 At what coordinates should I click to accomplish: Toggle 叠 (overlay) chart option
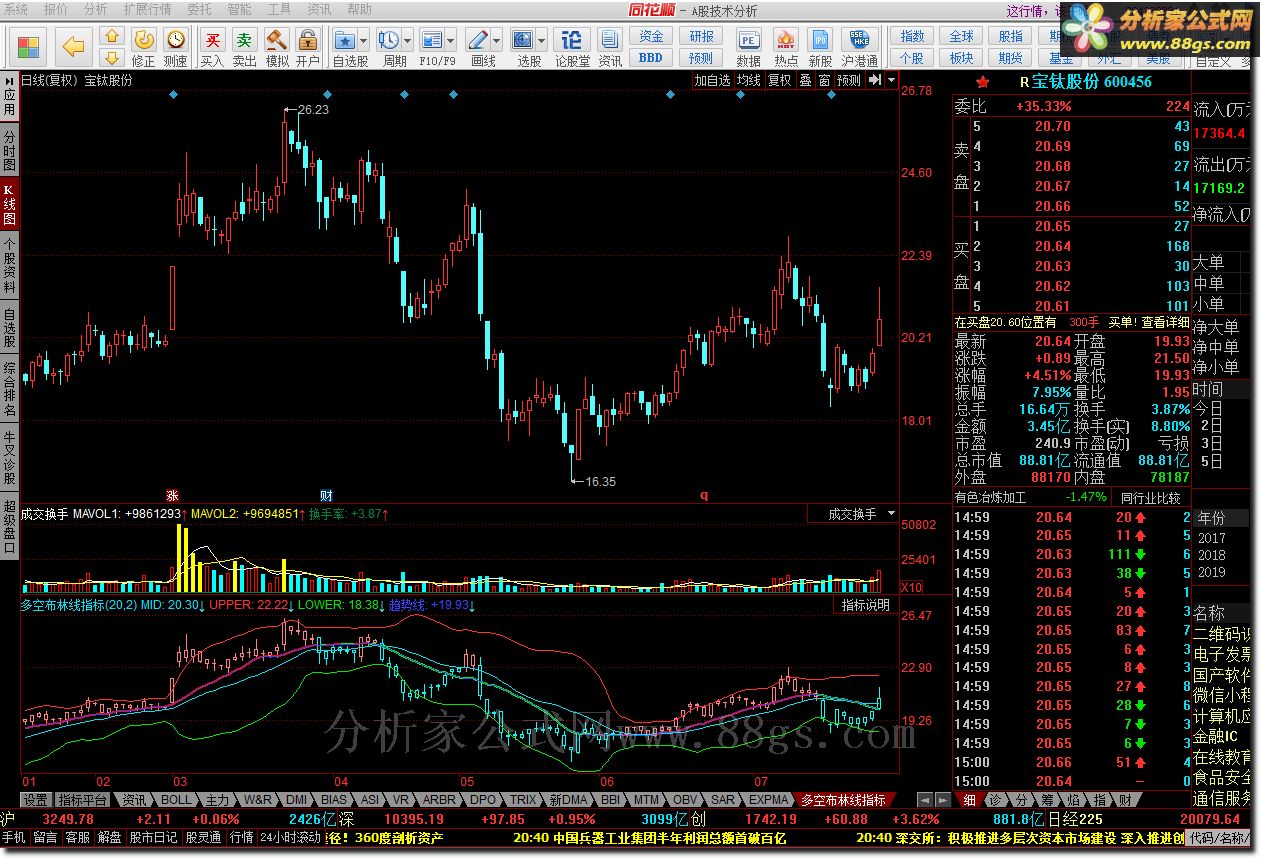(805, 80)
